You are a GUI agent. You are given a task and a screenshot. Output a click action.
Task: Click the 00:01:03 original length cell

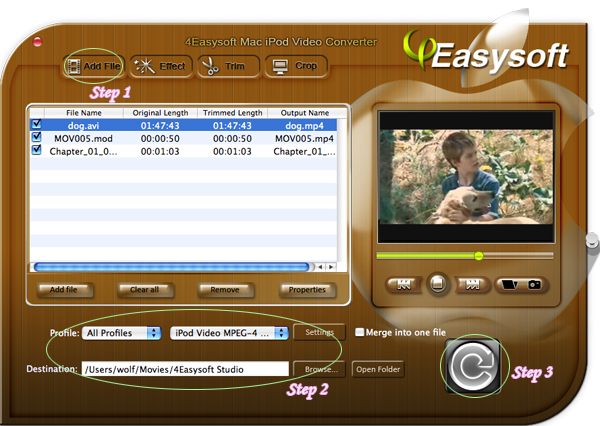pos(160,152)
